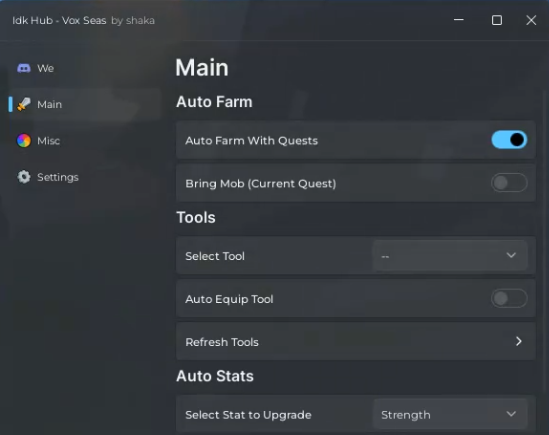
Task: Expand Select Tool dropdown chevron arrow
Action: pos(511,255)
